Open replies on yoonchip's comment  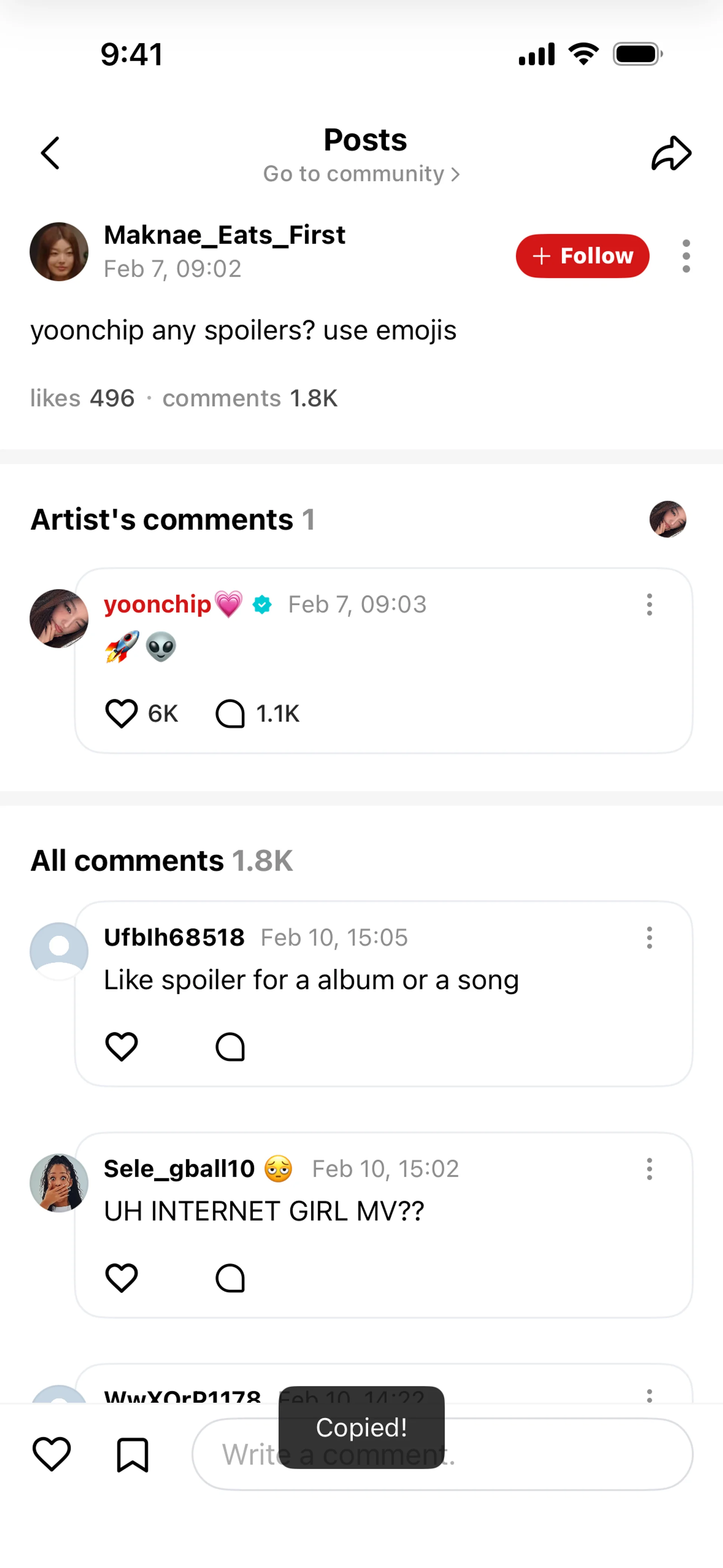coord(230,714)
